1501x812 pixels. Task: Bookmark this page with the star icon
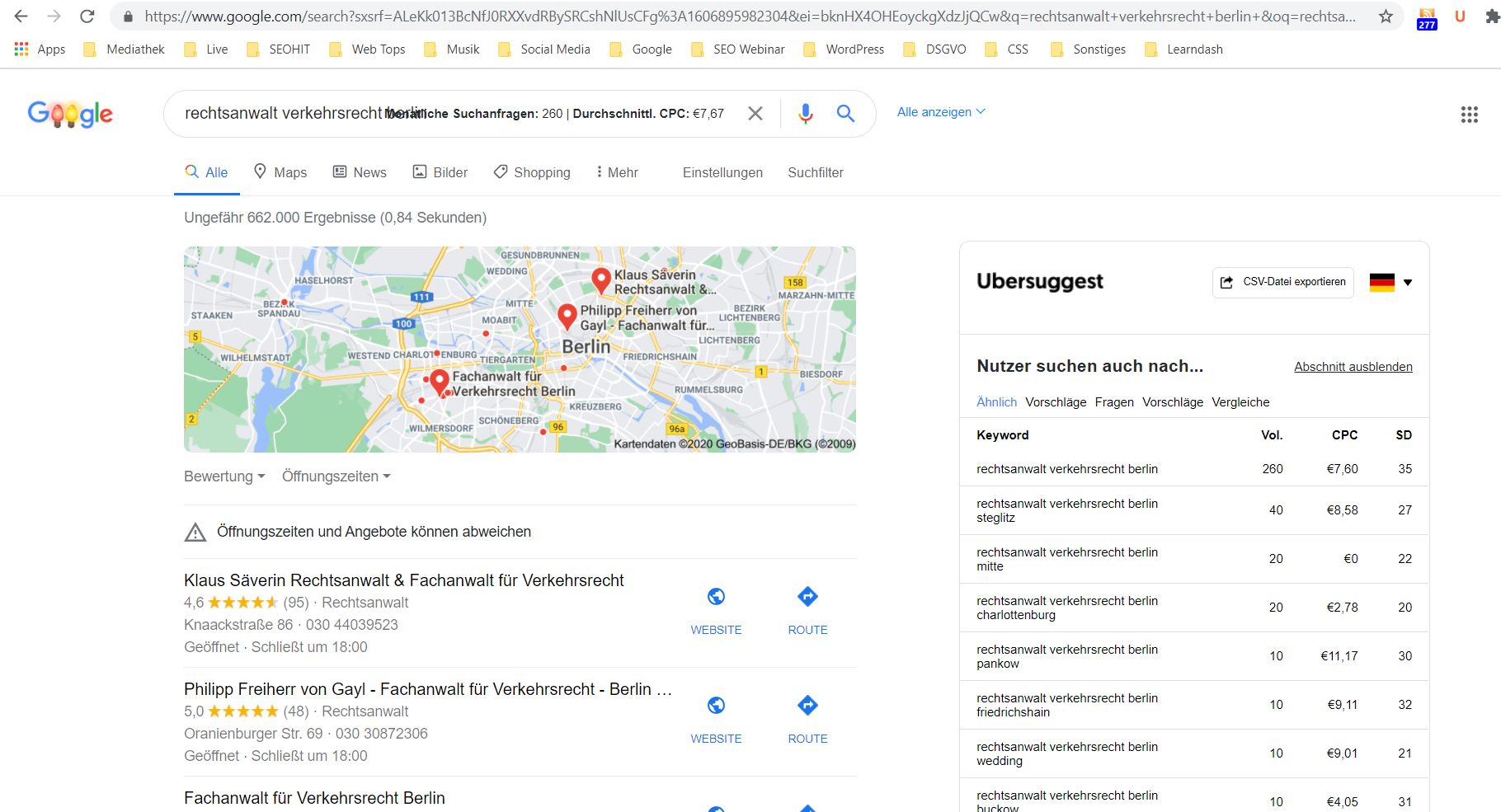(x=1386, y=16)
